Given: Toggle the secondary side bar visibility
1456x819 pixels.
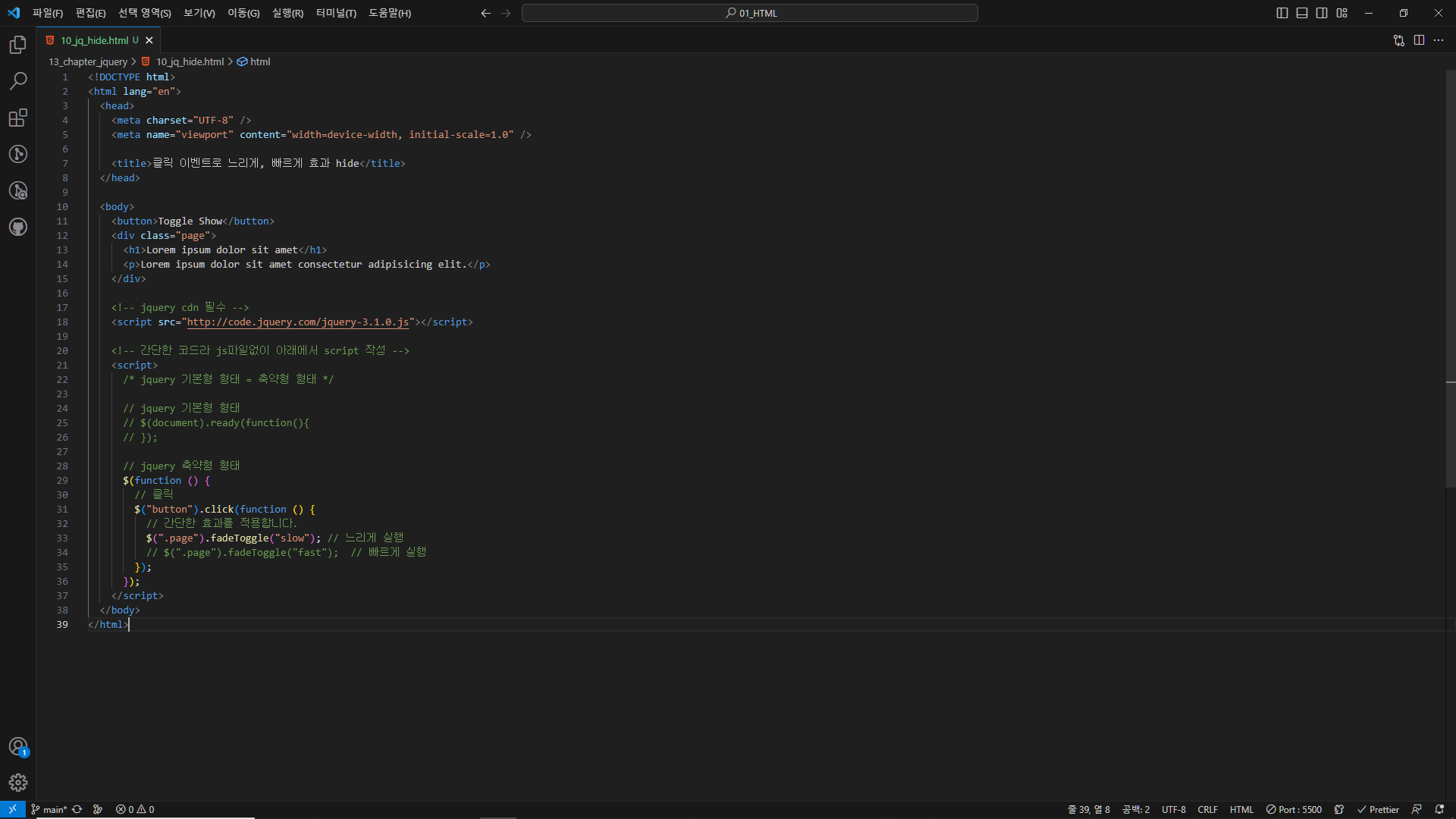Looking at the screenshot, I should pos(1322,13).
